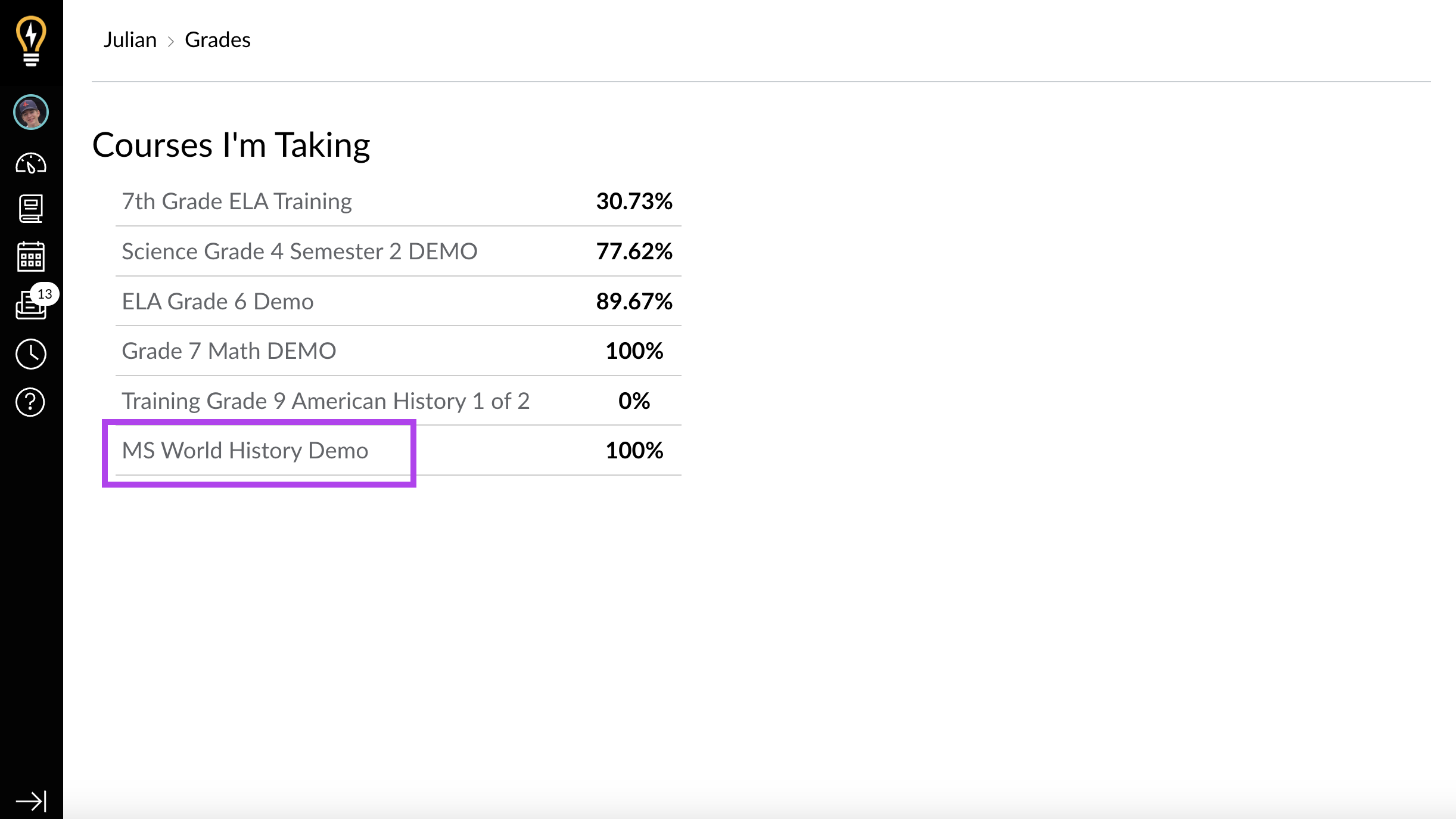This screenshot has width=1456, height=819.
Task: Open the Calendar icon
Action: [x=31, y=256]
